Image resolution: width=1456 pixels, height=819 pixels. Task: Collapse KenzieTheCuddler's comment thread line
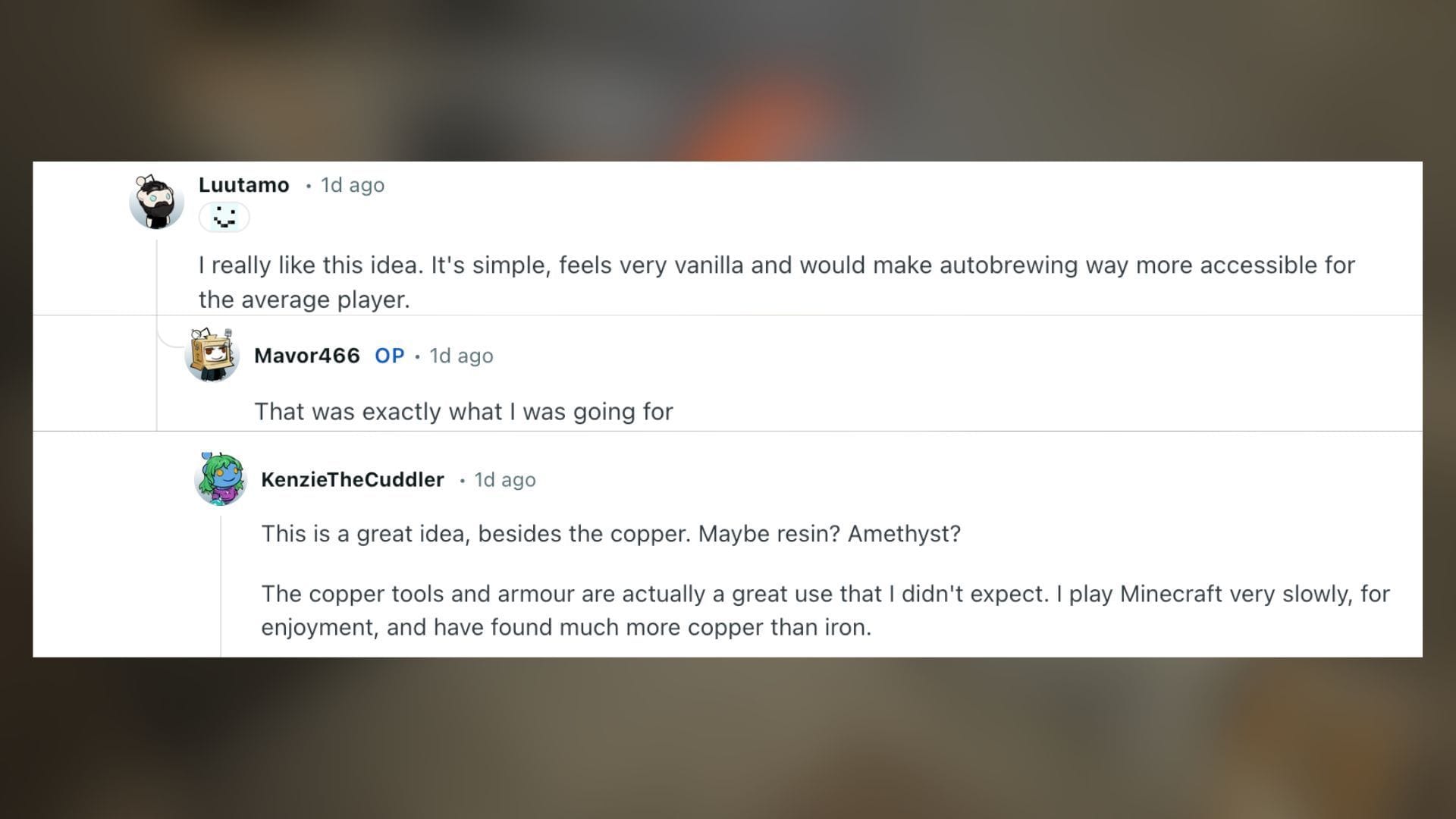[220, 576]
